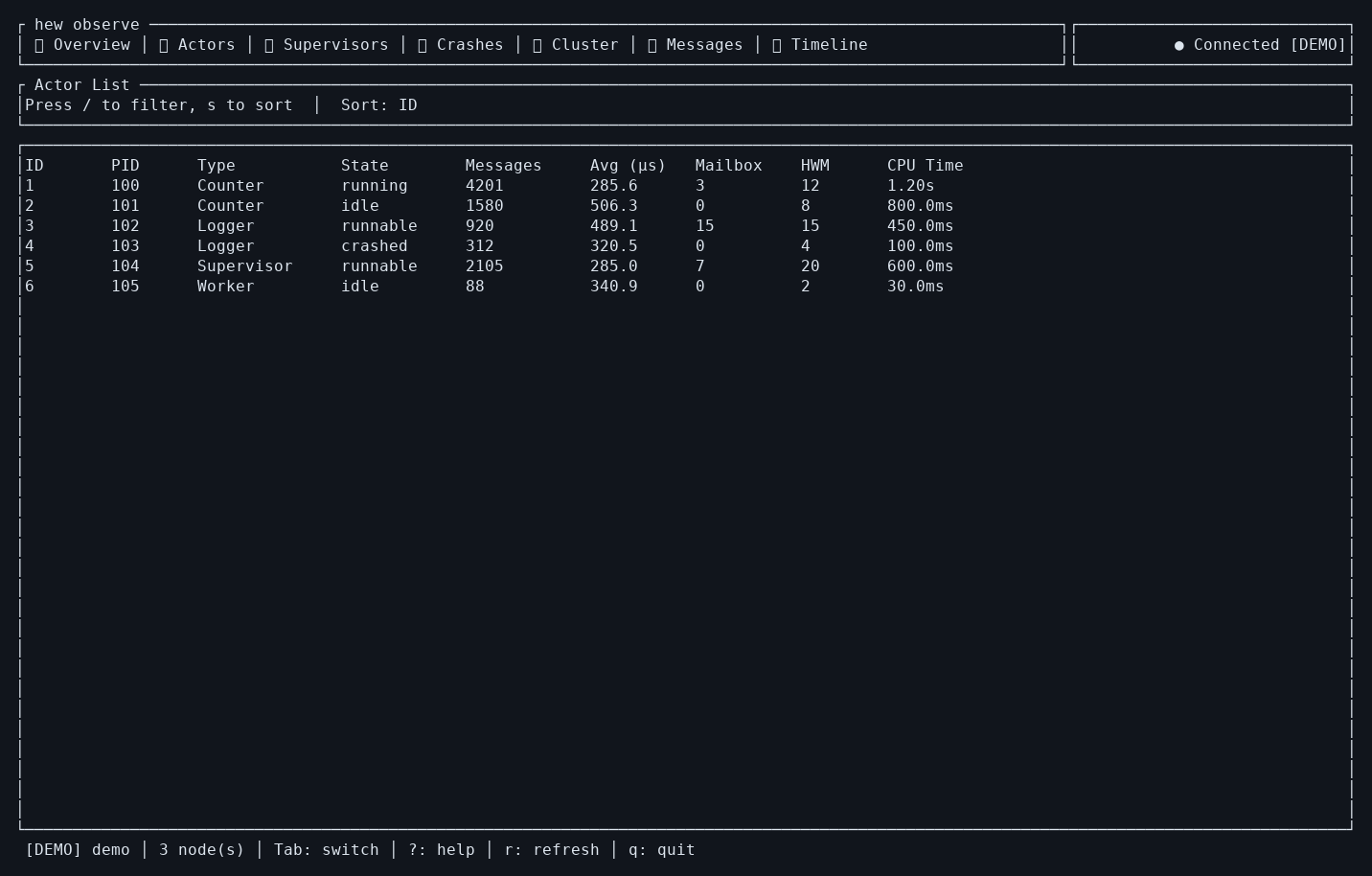This screenshot has height=876, width=1372.
Task: Click the 'q: quit' footer hint
Action: coord(662,850)
